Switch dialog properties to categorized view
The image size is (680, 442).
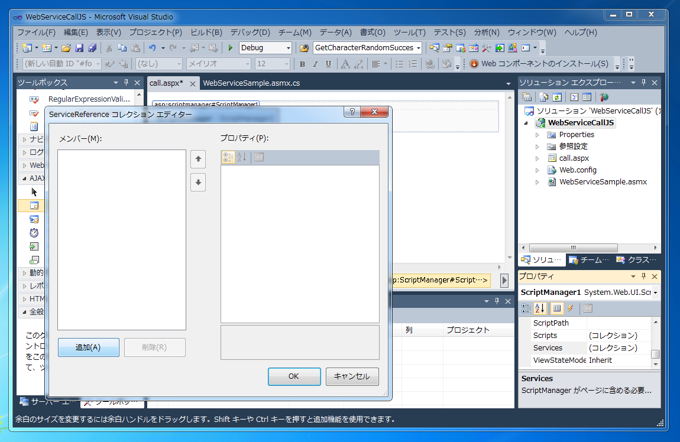point(228,157)
